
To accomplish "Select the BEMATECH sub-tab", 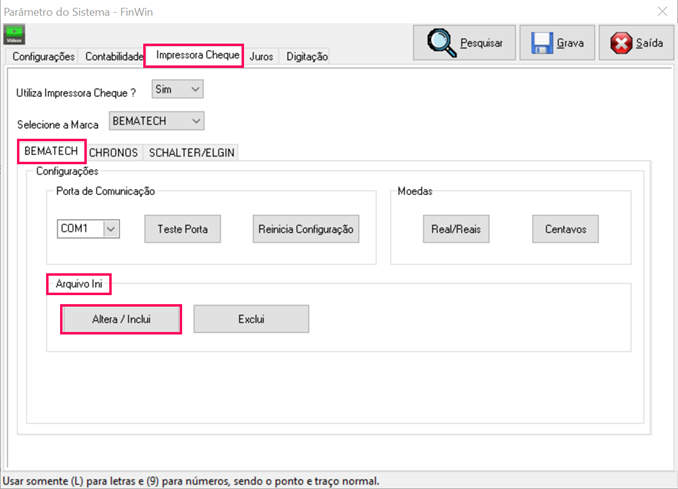I will [x=50, y=151].
